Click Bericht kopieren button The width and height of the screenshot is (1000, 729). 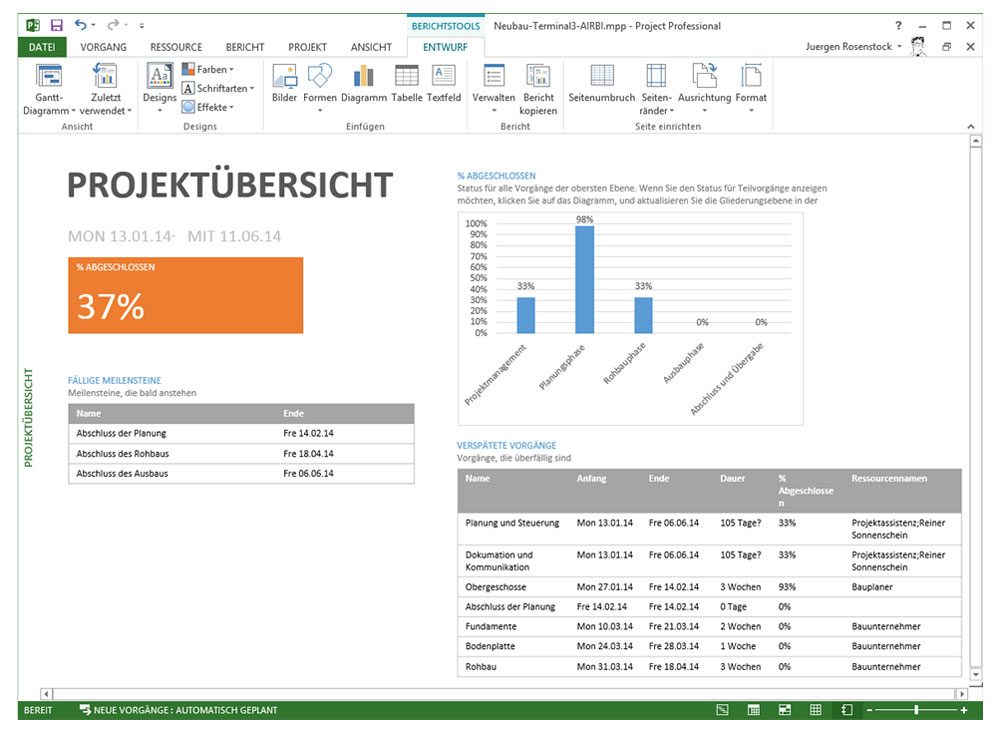538,89
